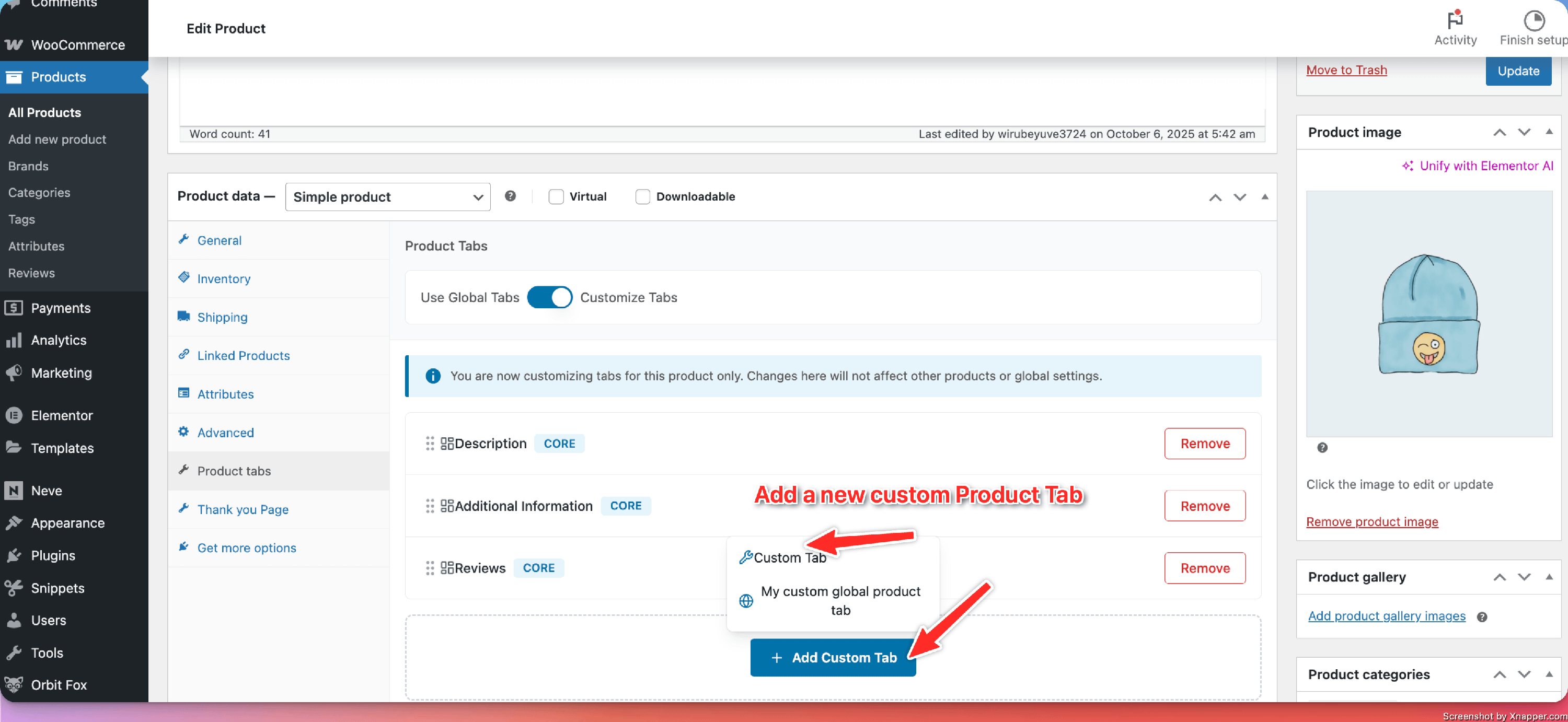Grab the Description tab drag handle
Viewport: 1568px width, 722px height.
[430, 444]
